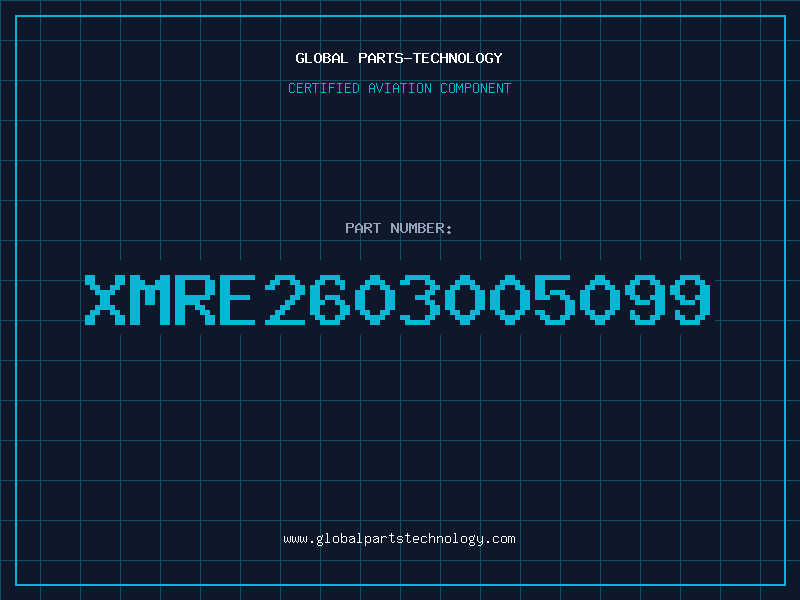Select the CERTIFIED AVIATION COMPONENT subtitle
The image size is (800, 600).
click(399, 88)
